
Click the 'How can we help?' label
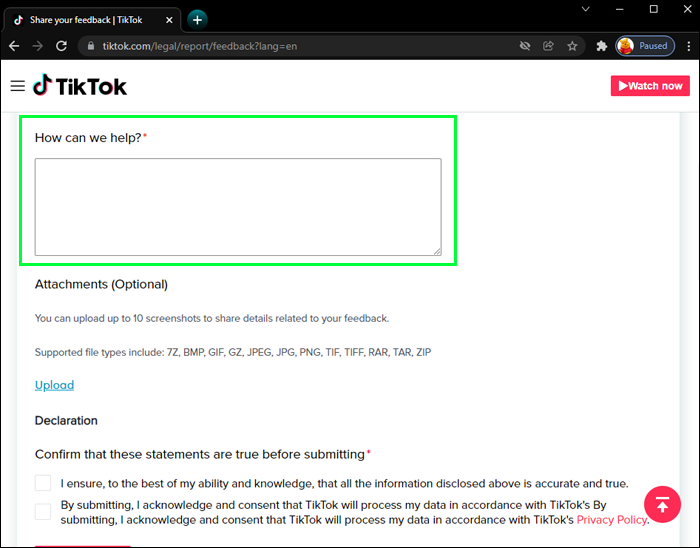click(88, 138)
